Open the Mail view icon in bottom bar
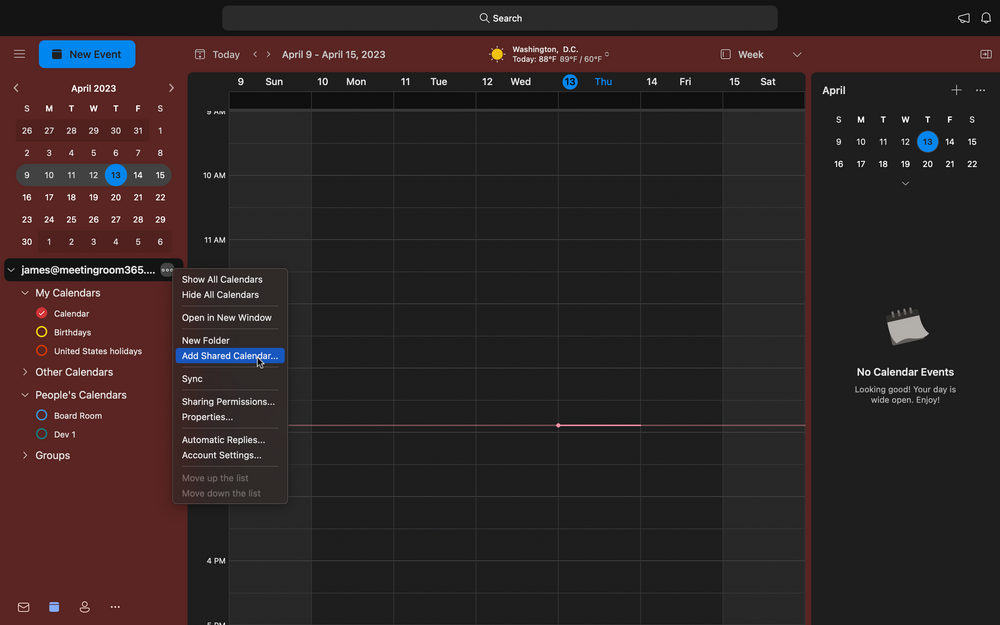The width and height of the screenshot is (1000, 625). point(24,607)
